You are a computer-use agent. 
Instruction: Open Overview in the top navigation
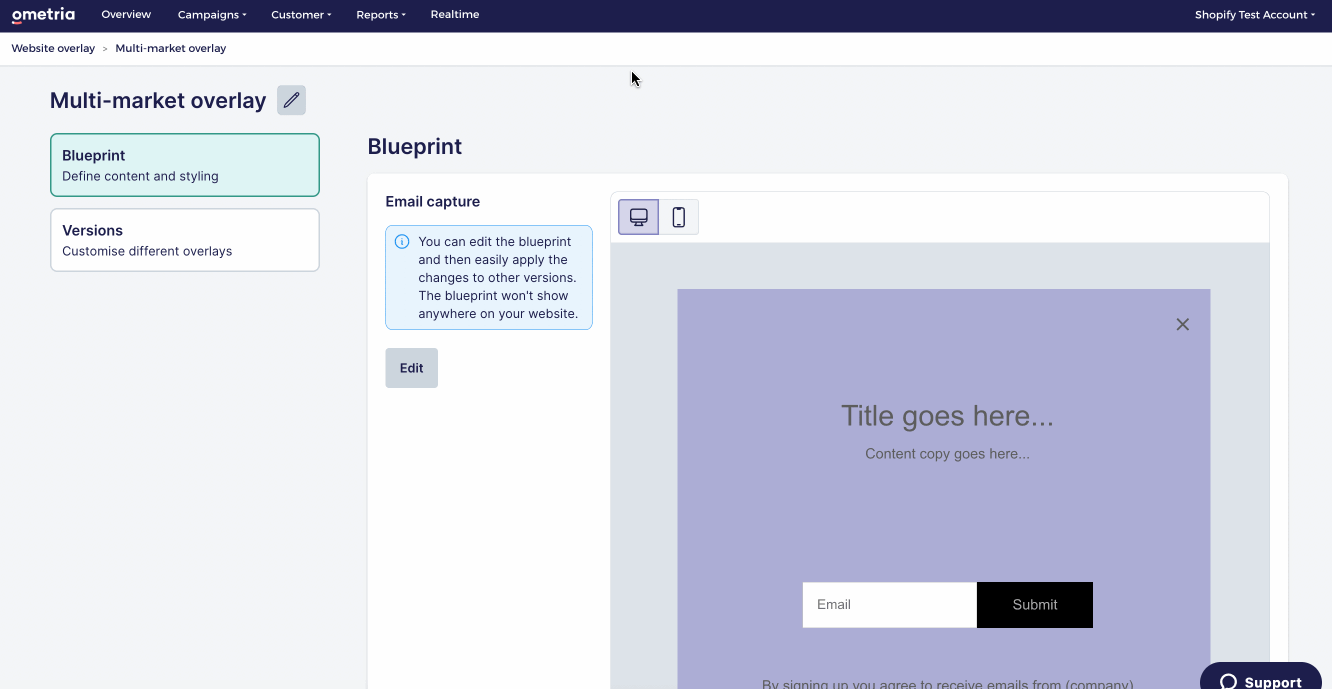pos(126,15)
